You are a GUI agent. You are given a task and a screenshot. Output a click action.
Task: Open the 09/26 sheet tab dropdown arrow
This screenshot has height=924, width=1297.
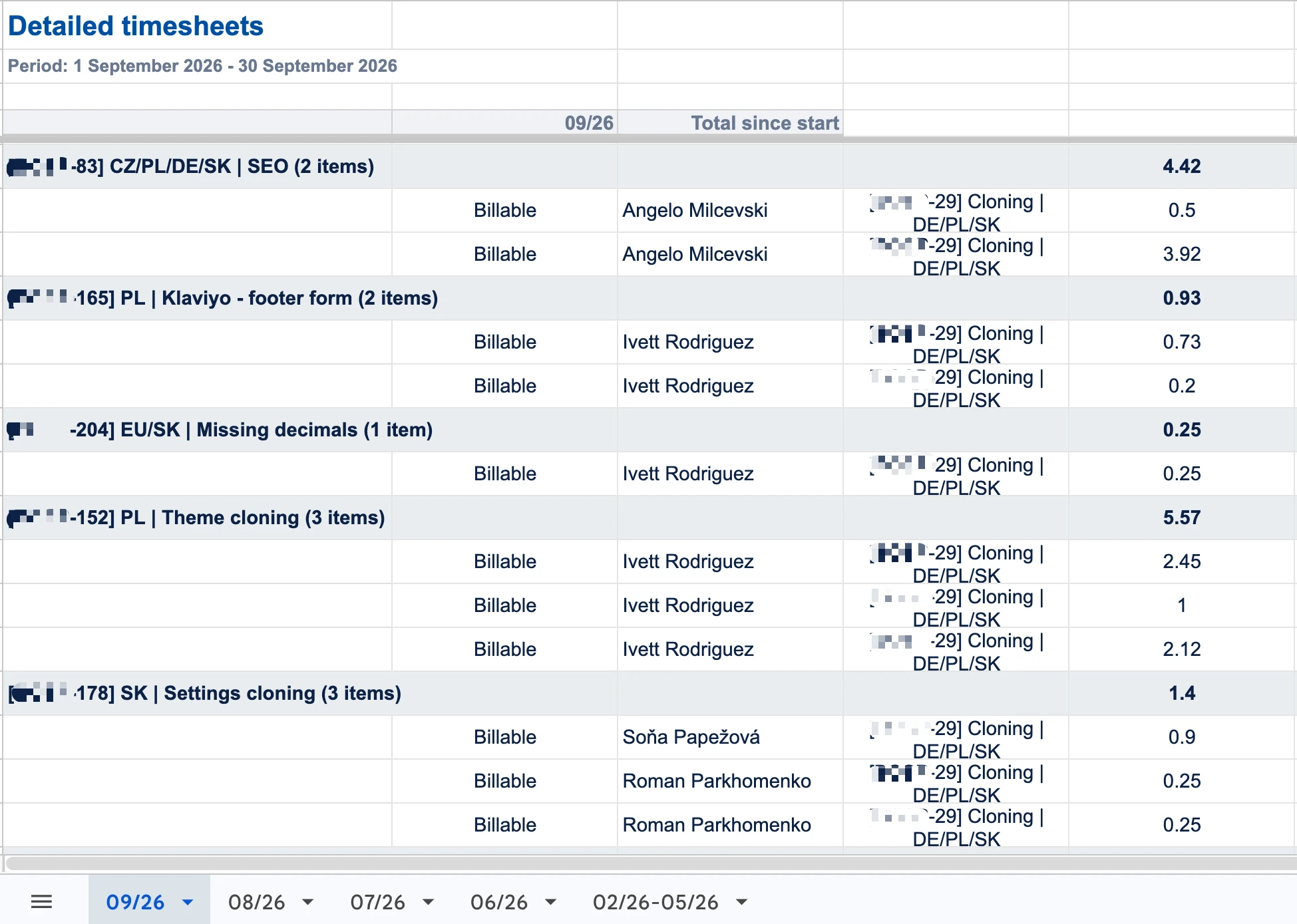click(188, 903)
